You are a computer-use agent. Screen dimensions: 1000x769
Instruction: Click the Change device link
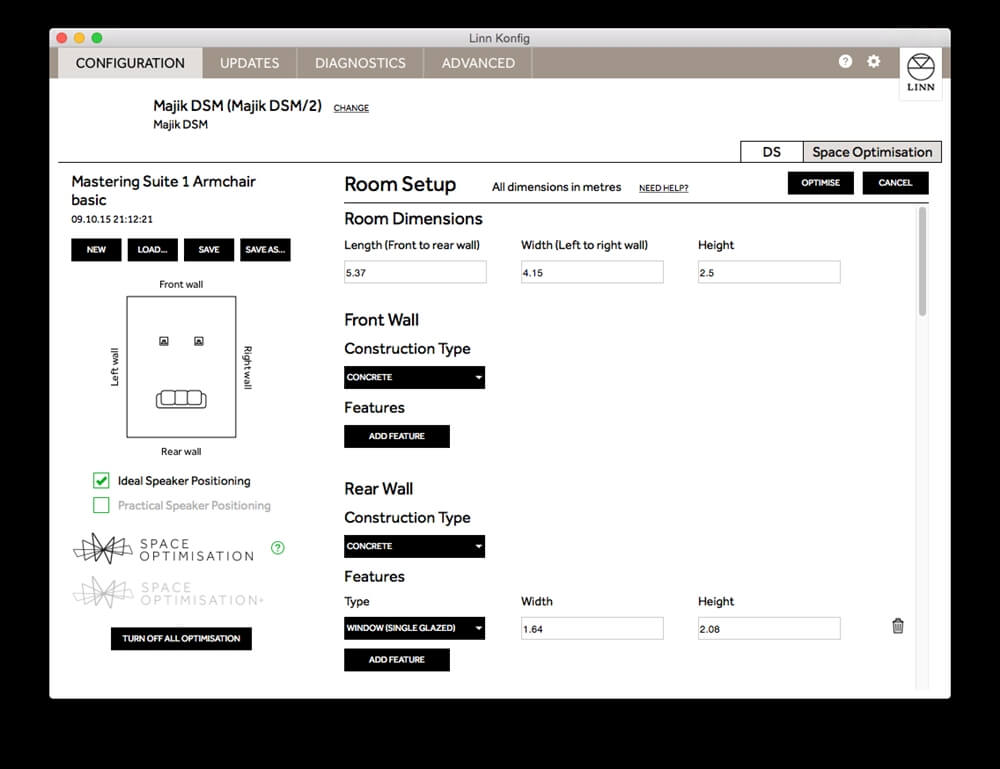(x=351, y=108)
